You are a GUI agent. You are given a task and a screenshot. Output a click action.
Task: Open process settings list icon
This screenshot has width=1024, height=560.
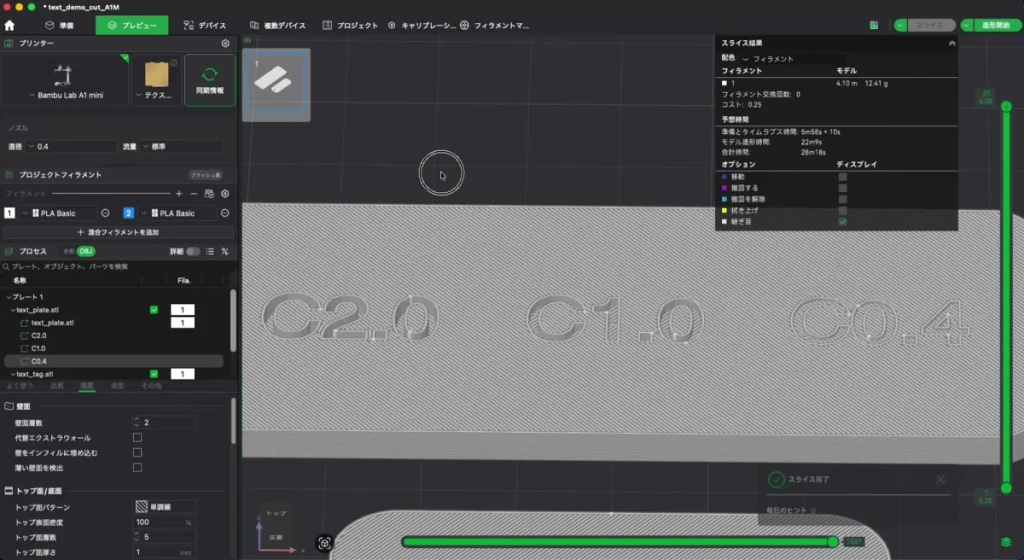point(210,251)
